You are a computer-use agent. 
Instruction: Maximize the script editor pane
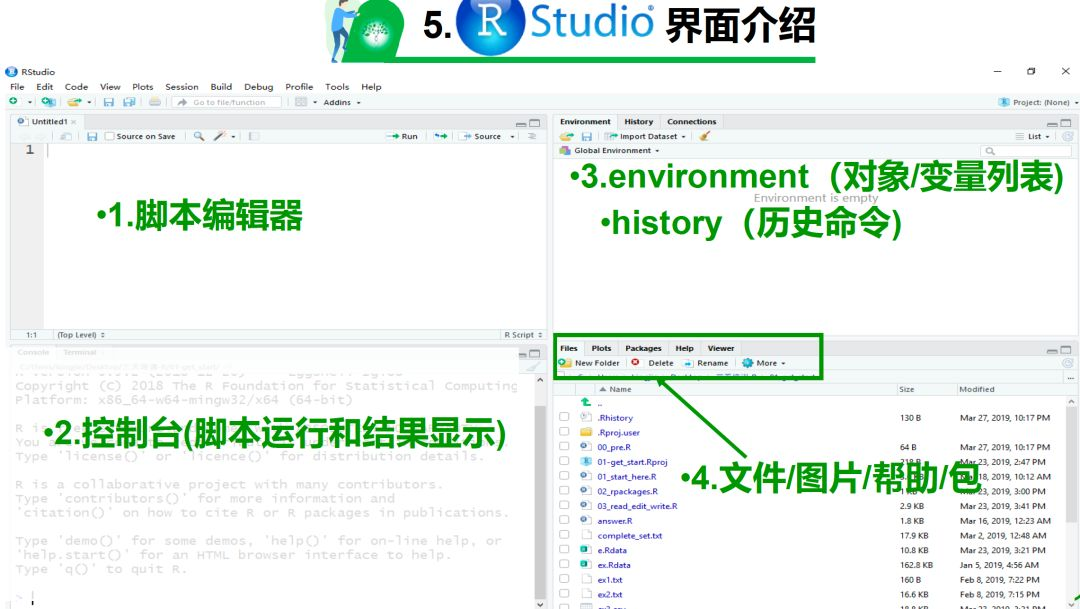pos(534,123)
